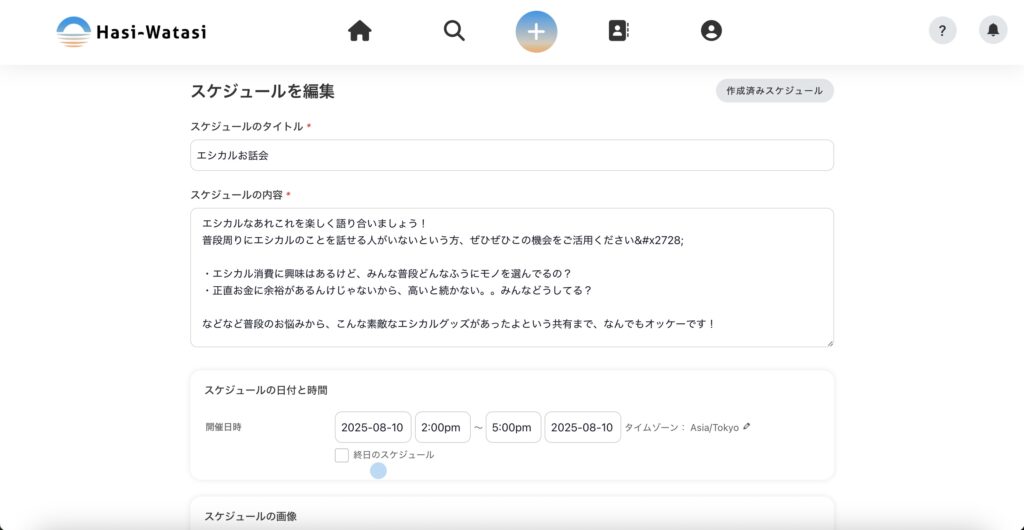
Task: Open the end date 2025-08-10 picker
Action: [582, 427]
